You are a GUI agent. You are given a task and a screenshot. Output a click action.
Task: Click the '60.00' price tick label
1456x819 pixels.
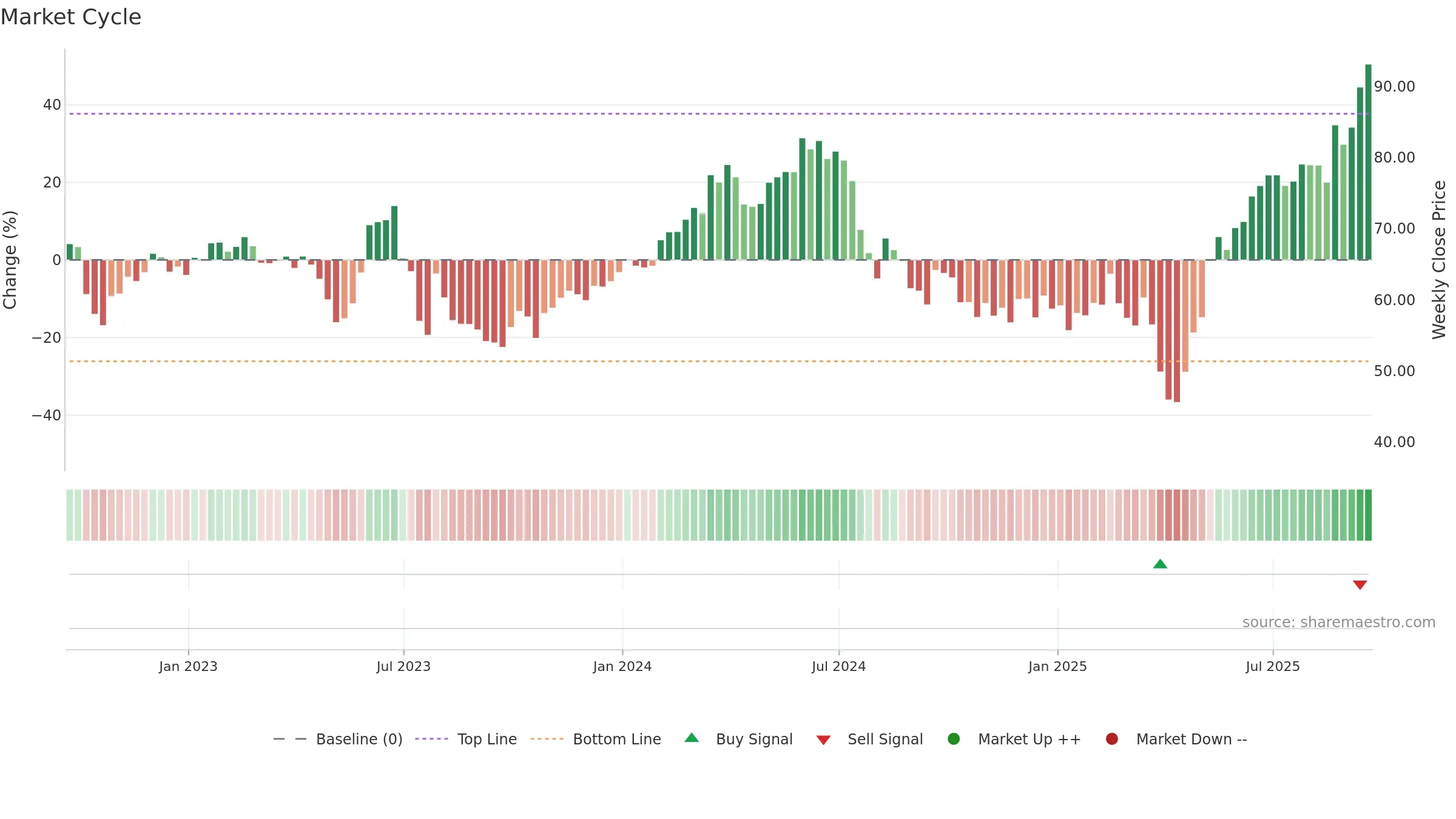tap(1394, 300)
